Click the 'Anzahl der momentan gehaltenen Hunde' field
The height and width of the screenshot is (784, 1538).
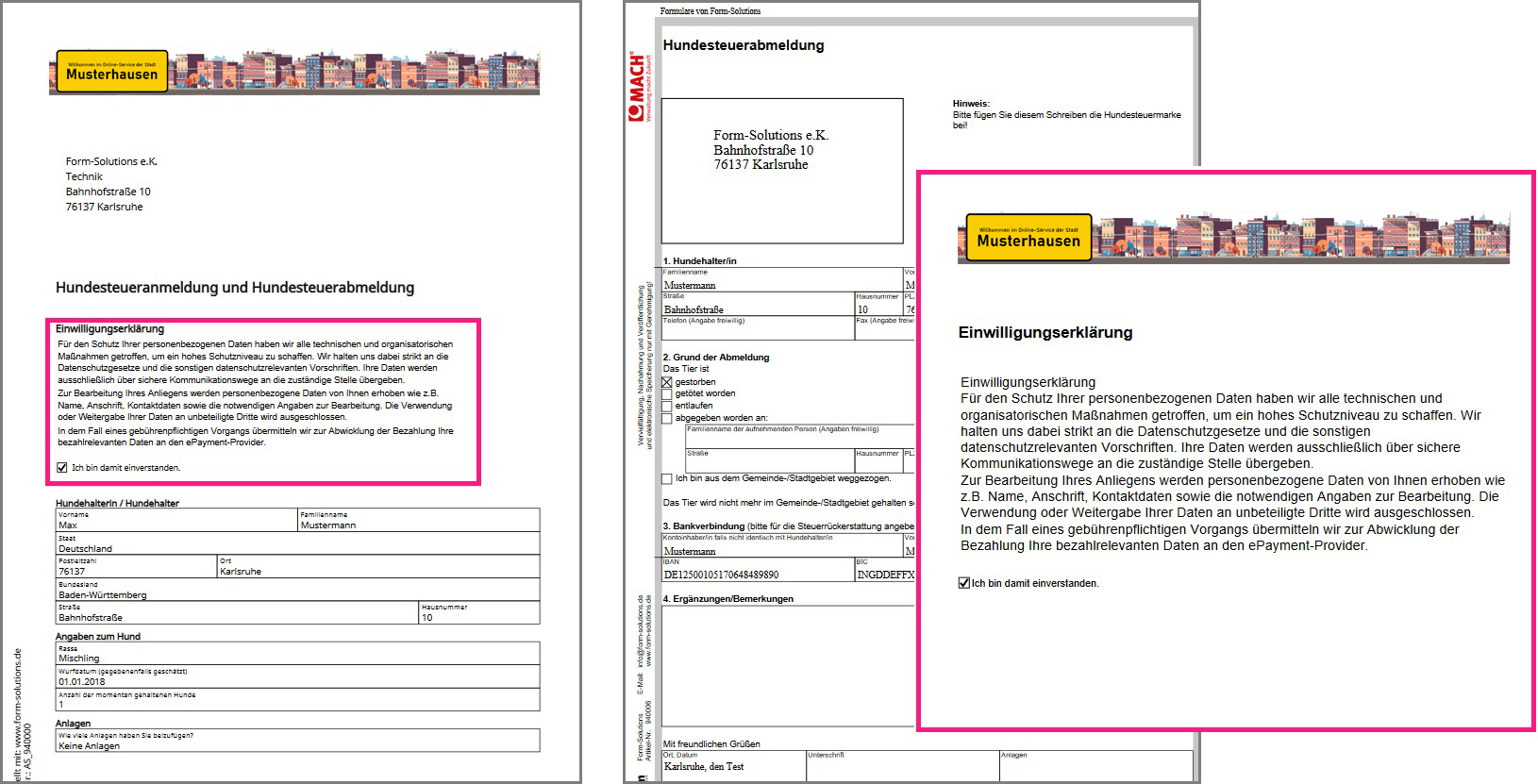298,699
